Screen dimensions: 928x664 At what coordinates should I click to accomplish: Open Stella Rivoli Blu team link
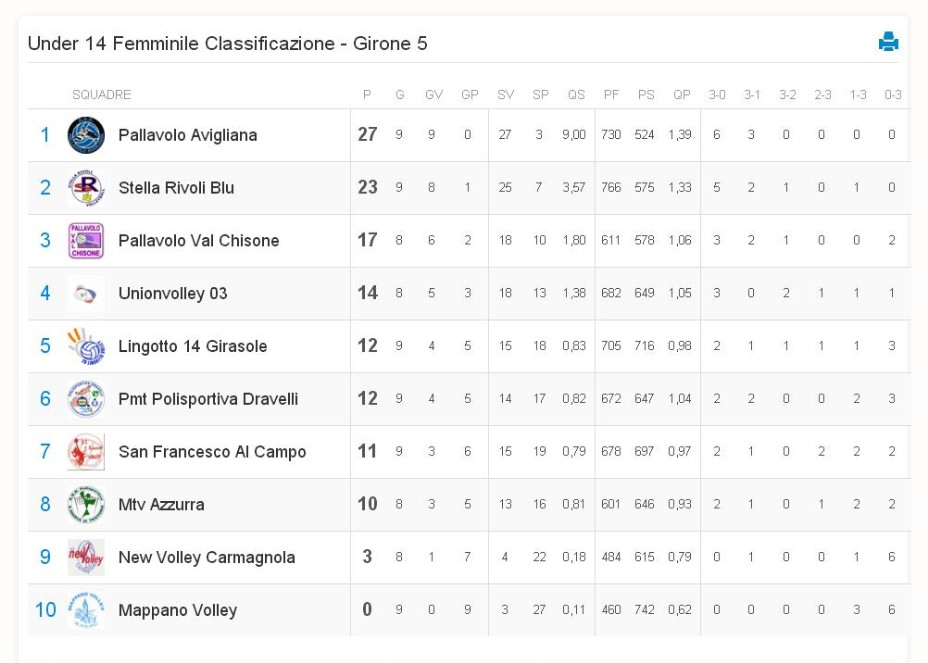coord(176,188)
